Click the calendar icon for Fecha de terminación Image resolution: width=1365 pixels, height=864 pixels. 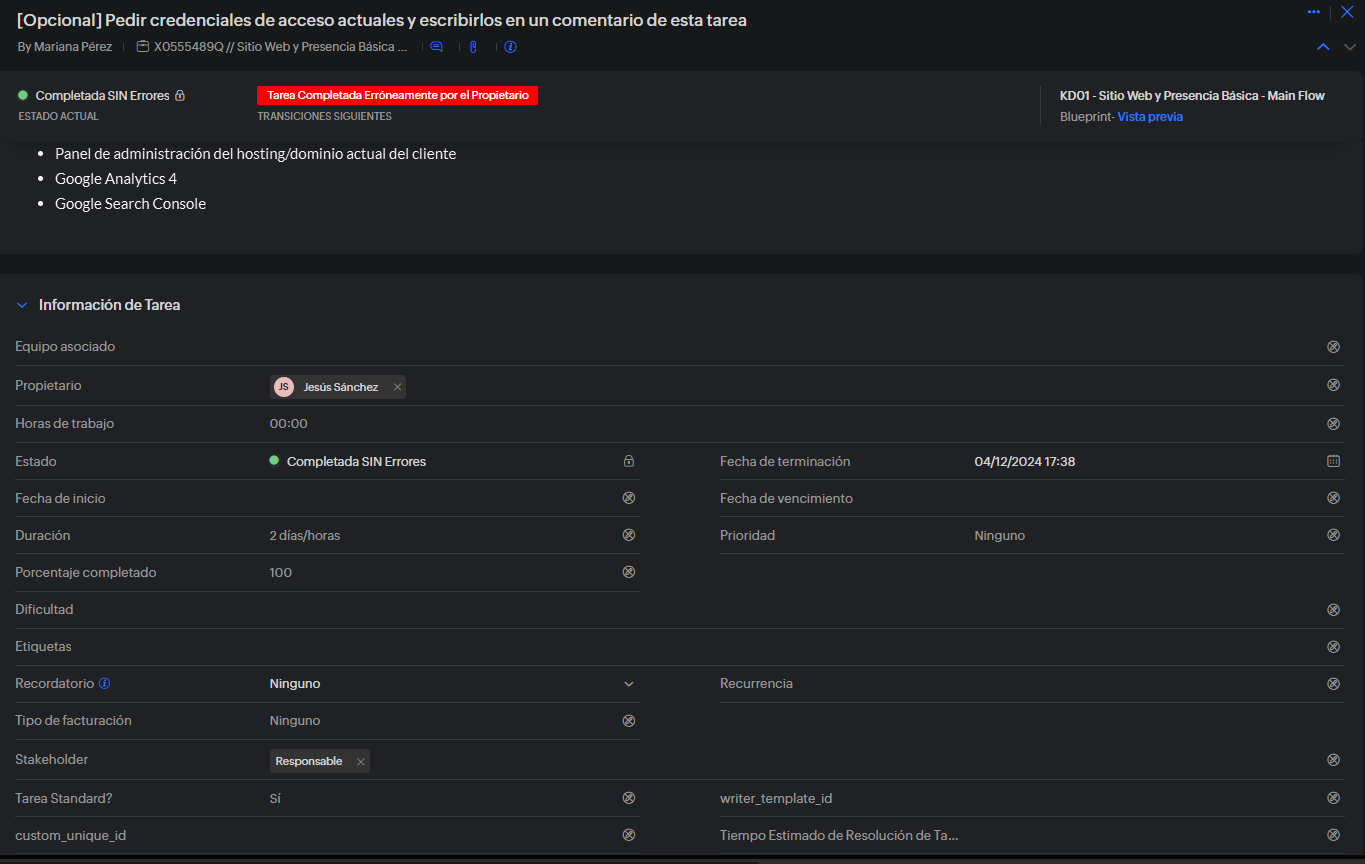(x=1333, y=461)
